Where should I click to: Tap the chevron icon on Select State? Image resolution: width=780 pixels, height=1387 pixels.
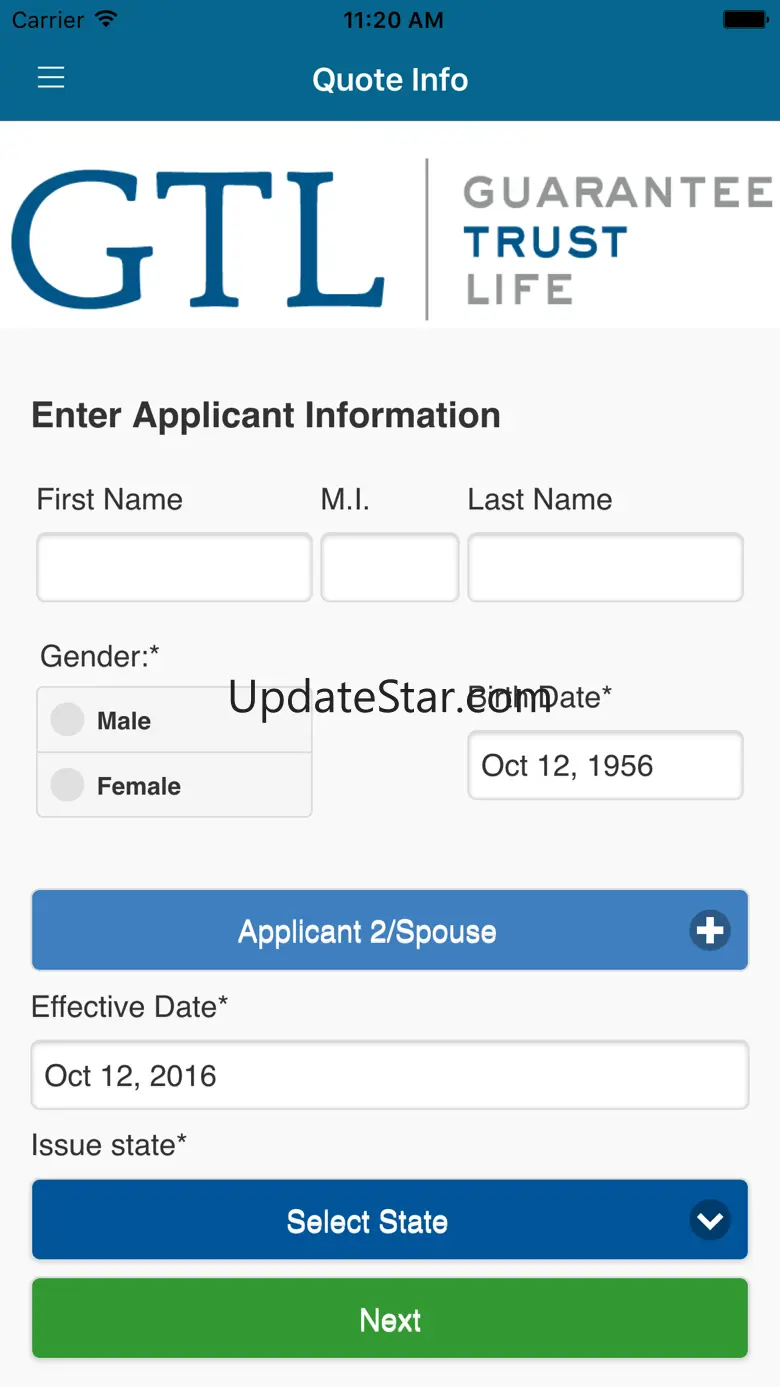(709, 1220)
